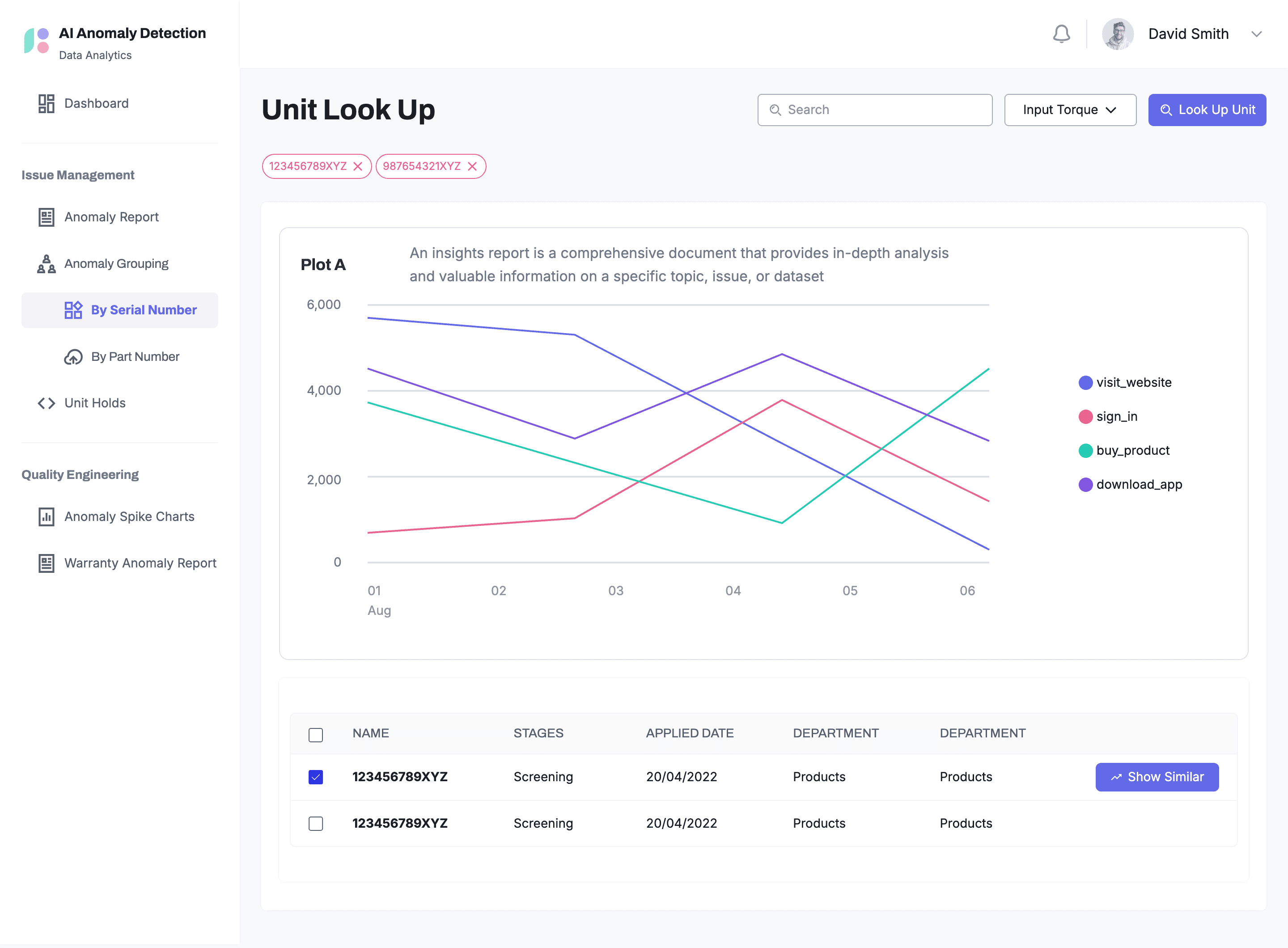The image size is (1288, 948).
Task: Click the By Part Number cloud icon
Action: pos(73,357)
